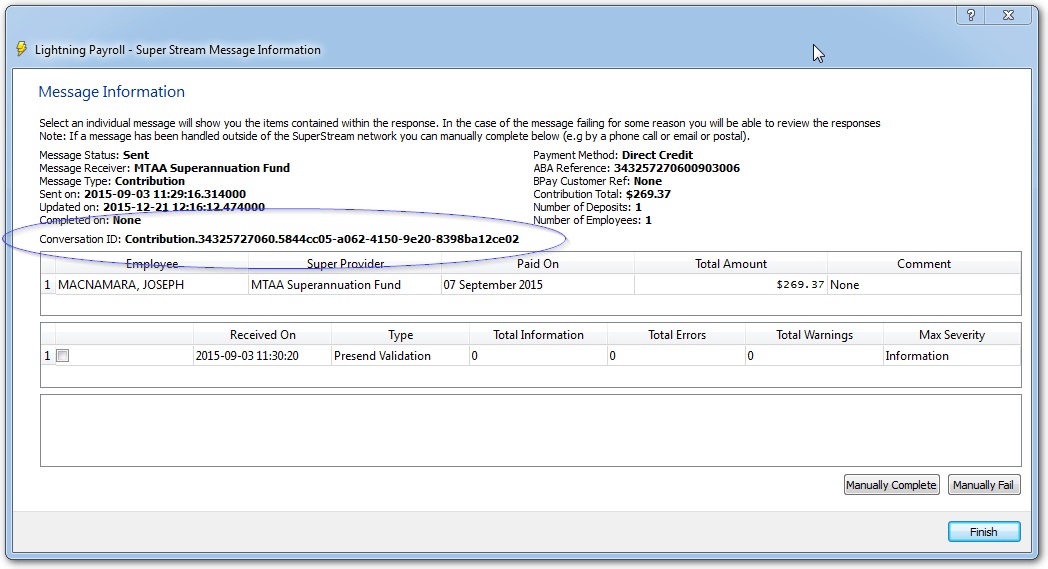The image size is (1048, 569).
Task: Click inside the empty response details box
Action: pyautogui.click(x=531, y=430)
